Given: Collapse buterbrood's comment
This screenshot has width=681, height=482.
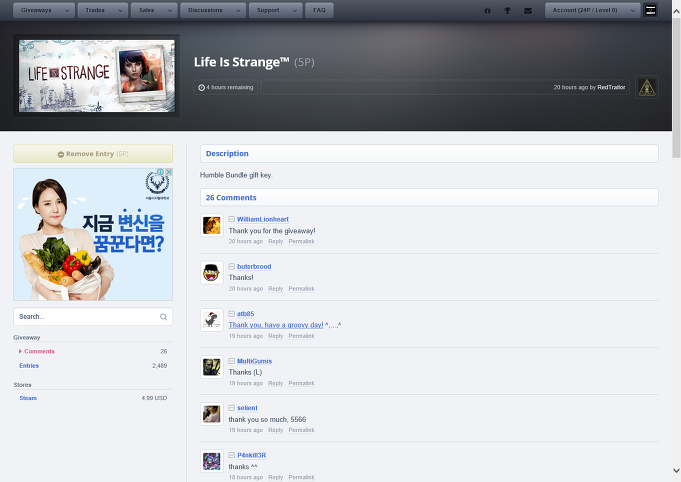Looking at the screenshot, I should point(232,266).
